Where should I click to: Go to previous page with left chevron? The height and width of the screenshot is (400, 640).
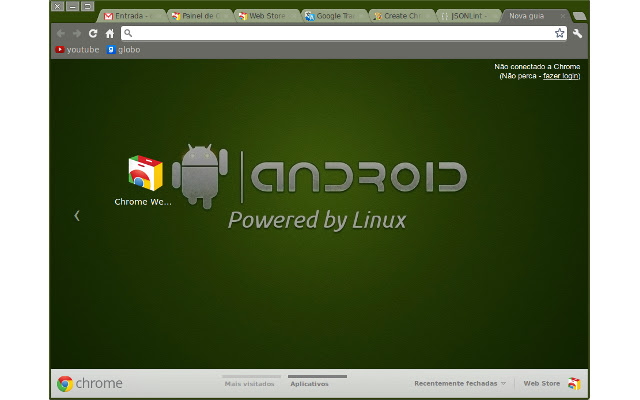(x=77, y=216)
